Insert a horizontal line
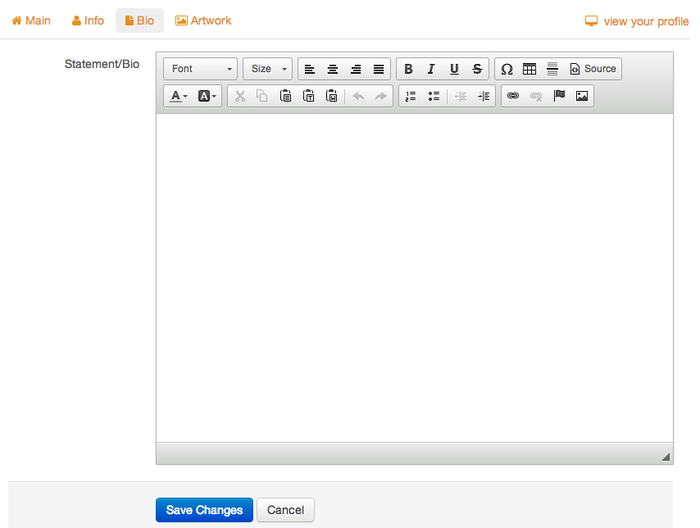Screen dimensions: 700x528 [552, 69]
